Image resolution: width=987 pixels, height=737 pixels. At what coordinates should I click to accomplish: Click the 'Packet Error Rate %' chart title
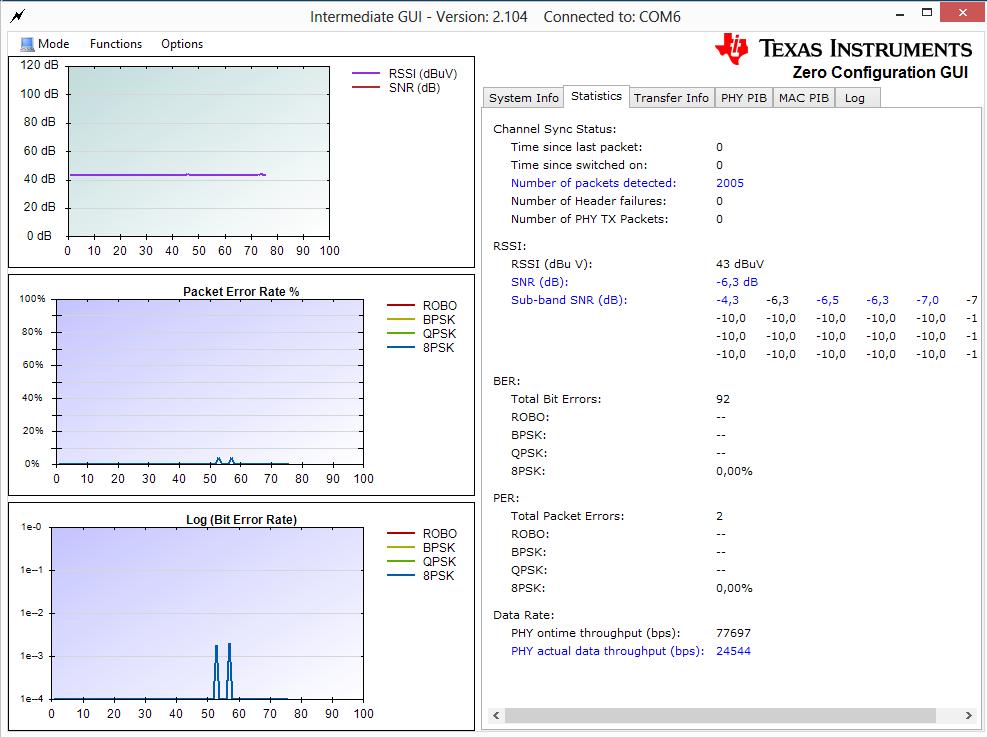pos(241,291)
